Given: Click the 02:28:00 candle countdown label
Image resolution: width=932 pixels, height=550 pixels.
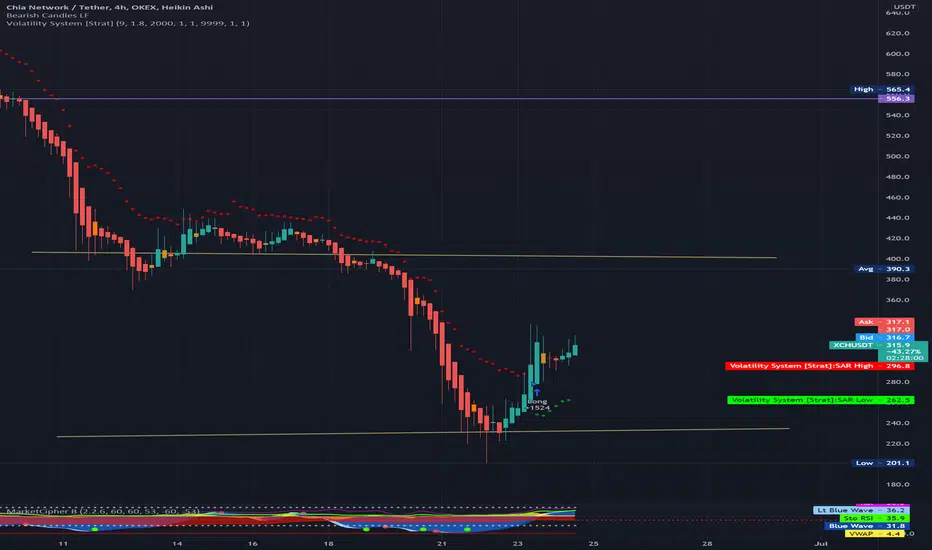Looking at the screenshot, I should coord(905,358).
